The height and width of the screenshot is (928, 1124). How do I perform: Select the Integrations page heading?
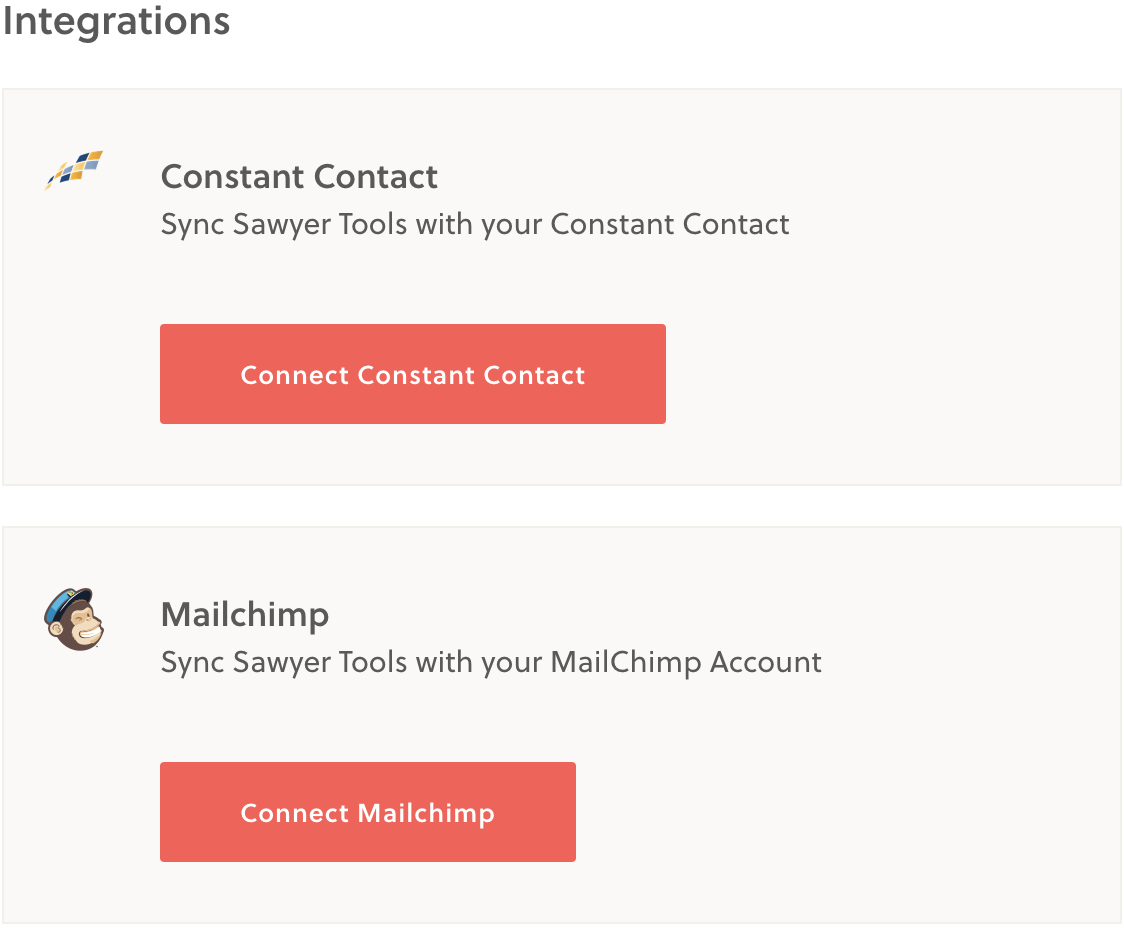(x=116, y=21)
